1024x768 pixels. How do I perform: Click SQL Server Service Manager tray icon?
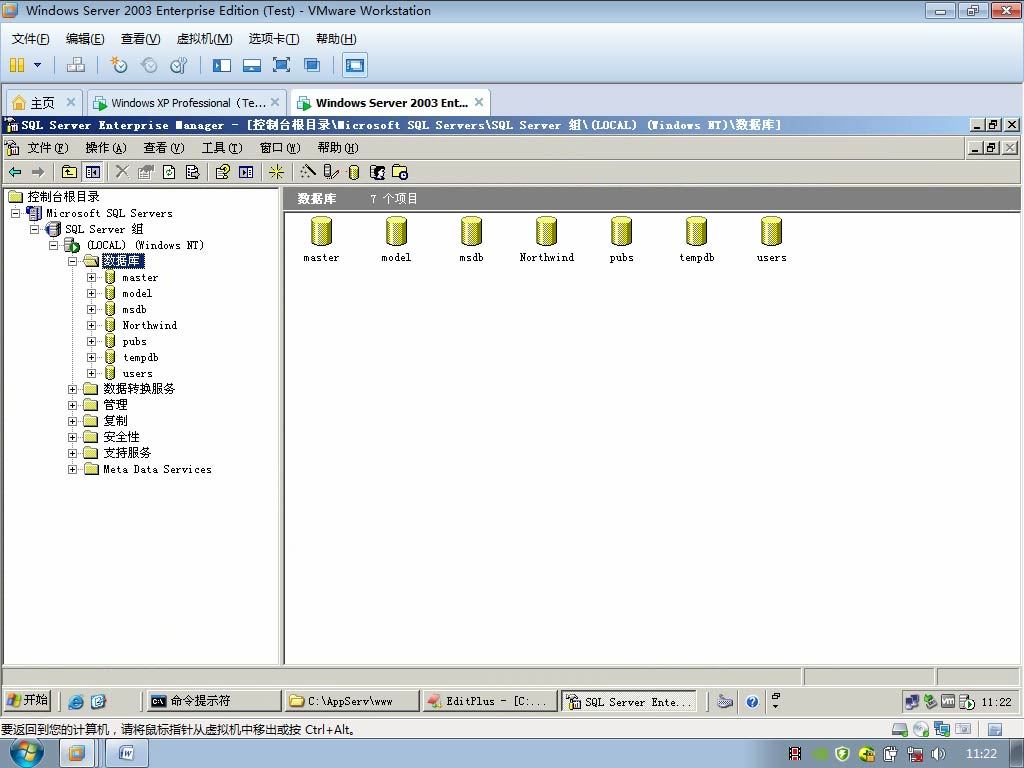click(967, 702)
